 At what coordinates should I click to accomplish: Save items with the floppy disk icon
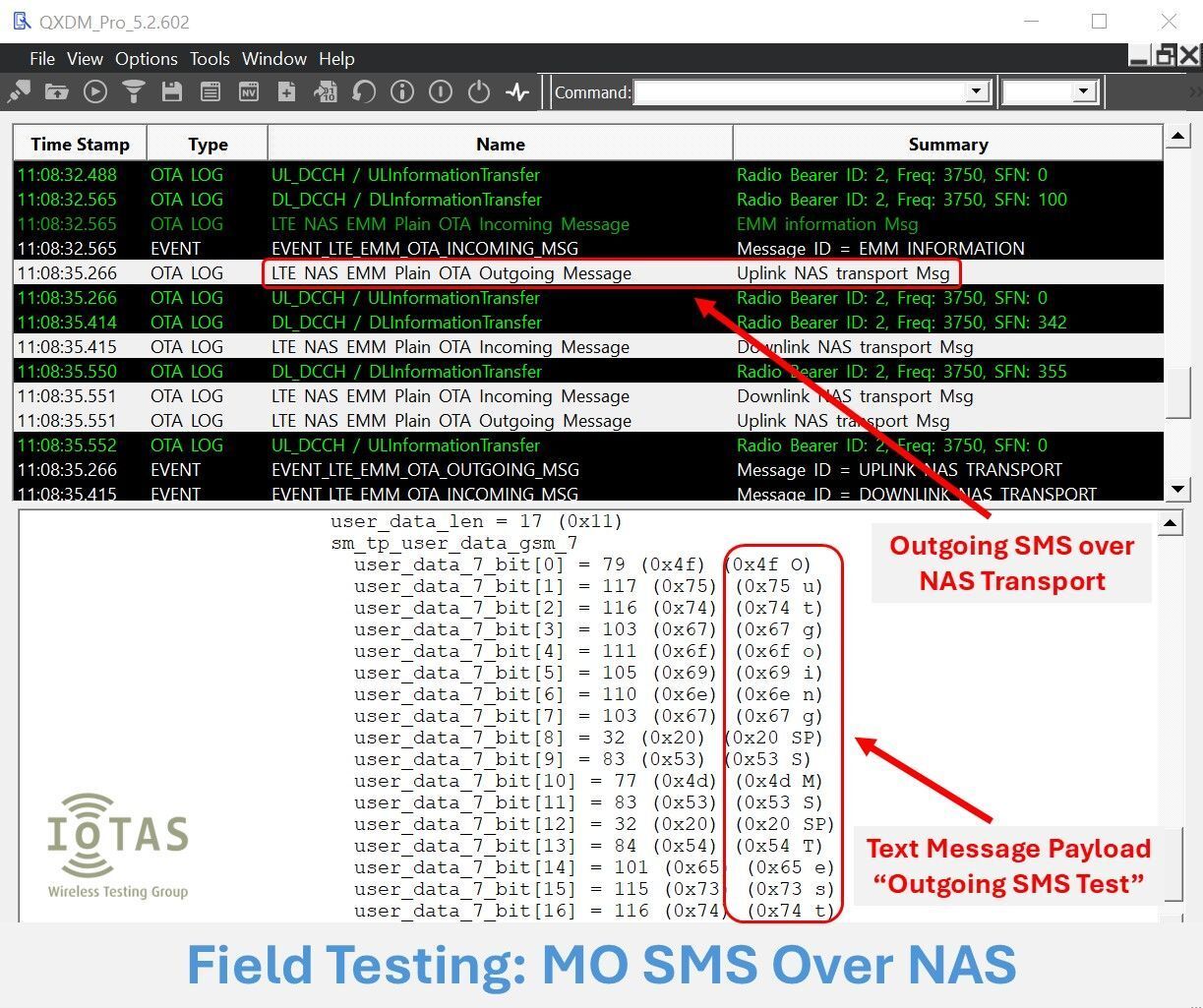[x=172, y=92]
